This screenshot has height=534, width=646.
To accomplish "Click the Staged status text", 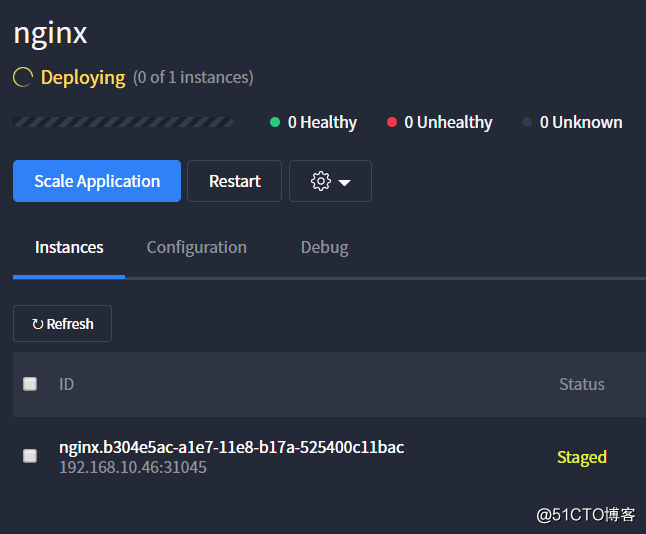I will tap(582, 457).
